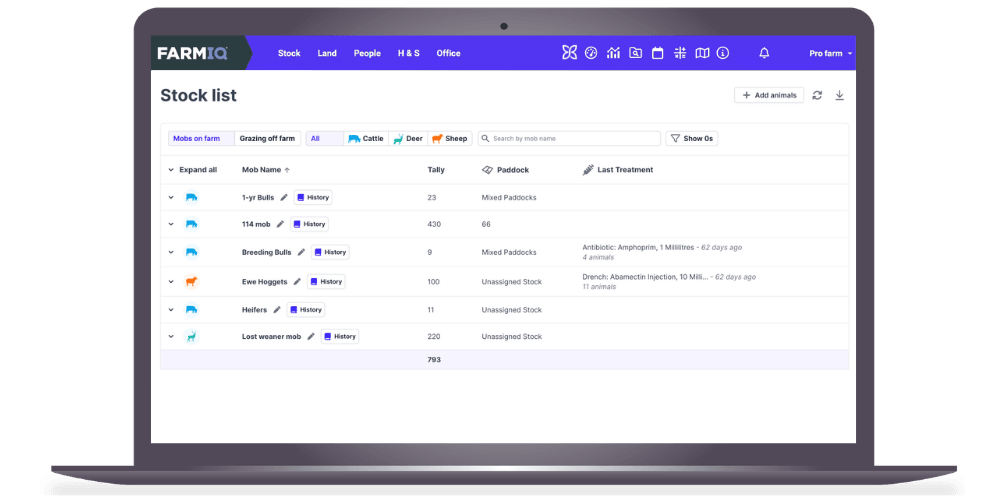Viewport: 1000px width, 500px height.
Task: Open the H & S menu
Action: (x=408, y=53)
